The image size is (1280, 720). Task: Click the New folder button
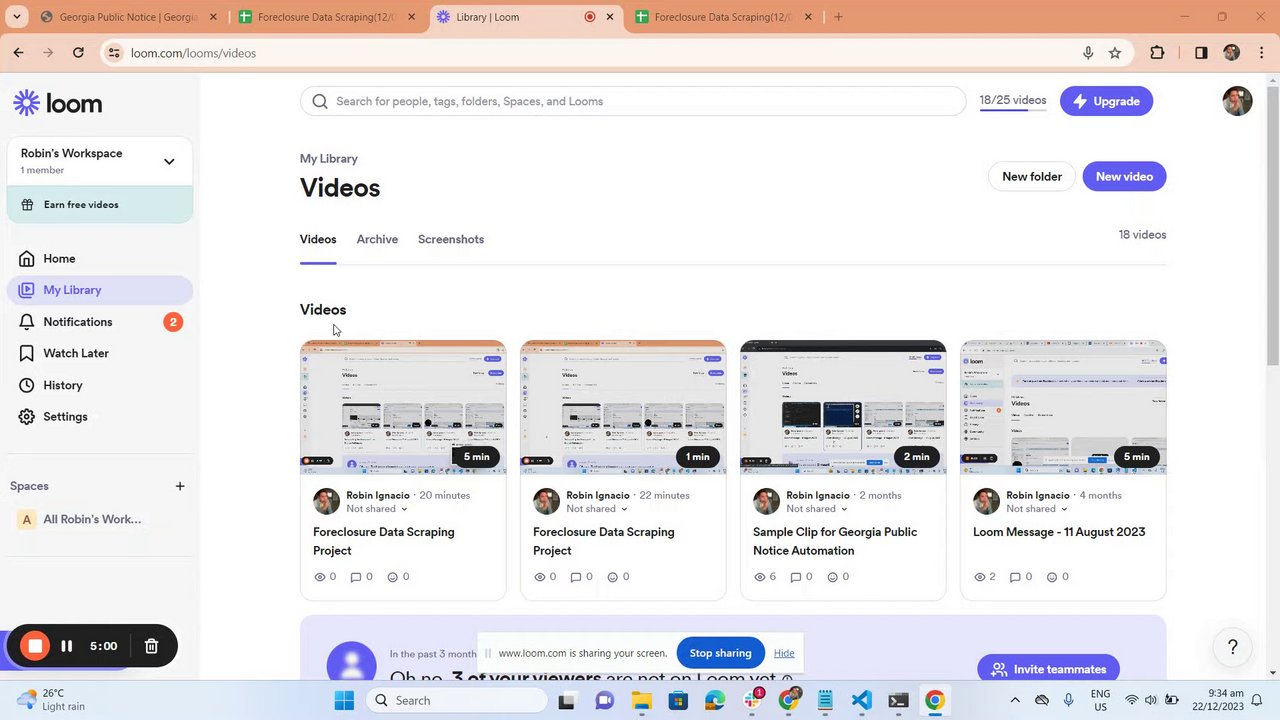click(x=1032, y=177)
